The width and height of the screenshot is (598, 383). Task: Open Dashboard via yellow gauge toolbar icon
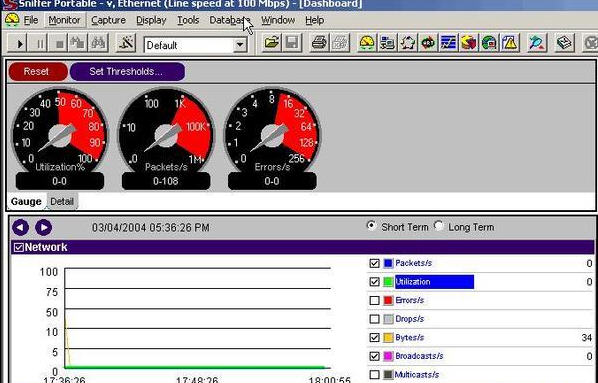[x=367, y=43]
